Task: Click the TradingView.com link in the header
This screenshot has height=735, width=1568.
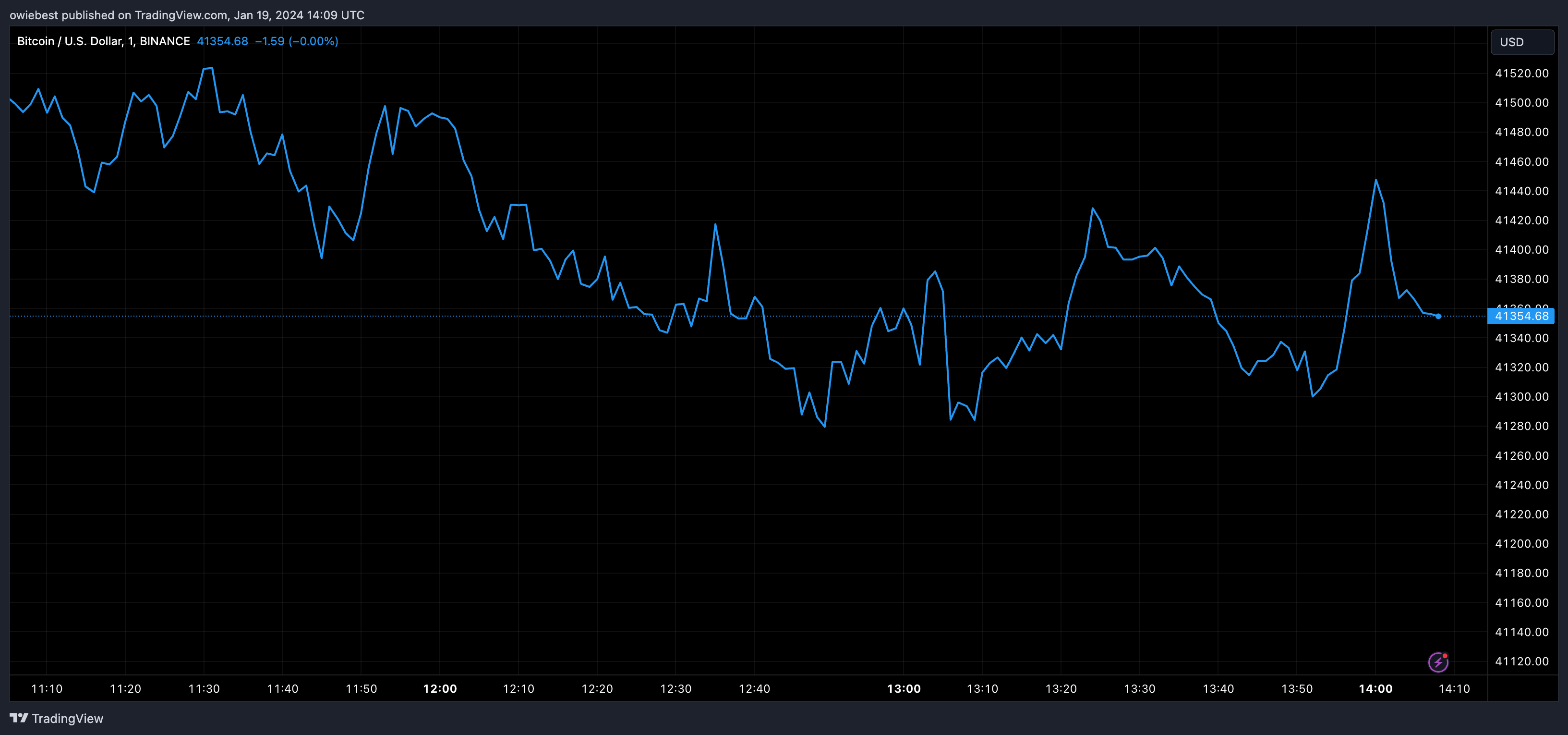Action: click(x=180, y=15)
